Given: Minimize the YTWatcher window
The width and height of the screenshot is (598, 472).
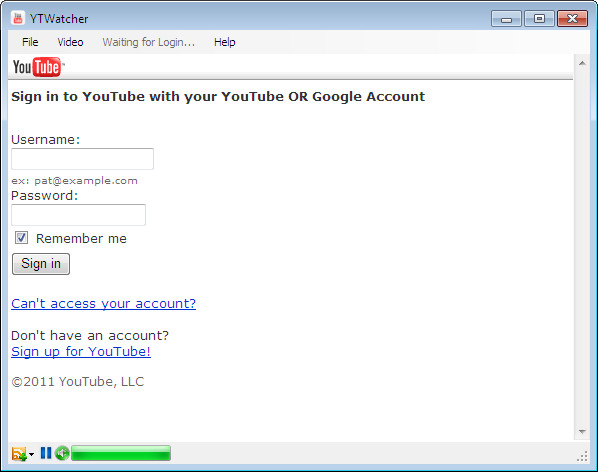Looking at the screenshot, I should point(506,19).
